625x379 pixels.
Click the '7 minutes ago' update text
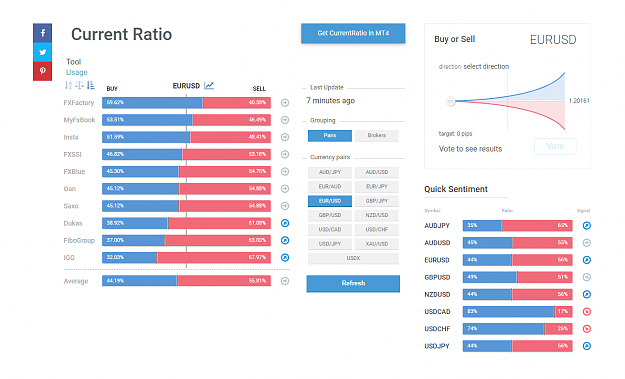pos(330,100)
